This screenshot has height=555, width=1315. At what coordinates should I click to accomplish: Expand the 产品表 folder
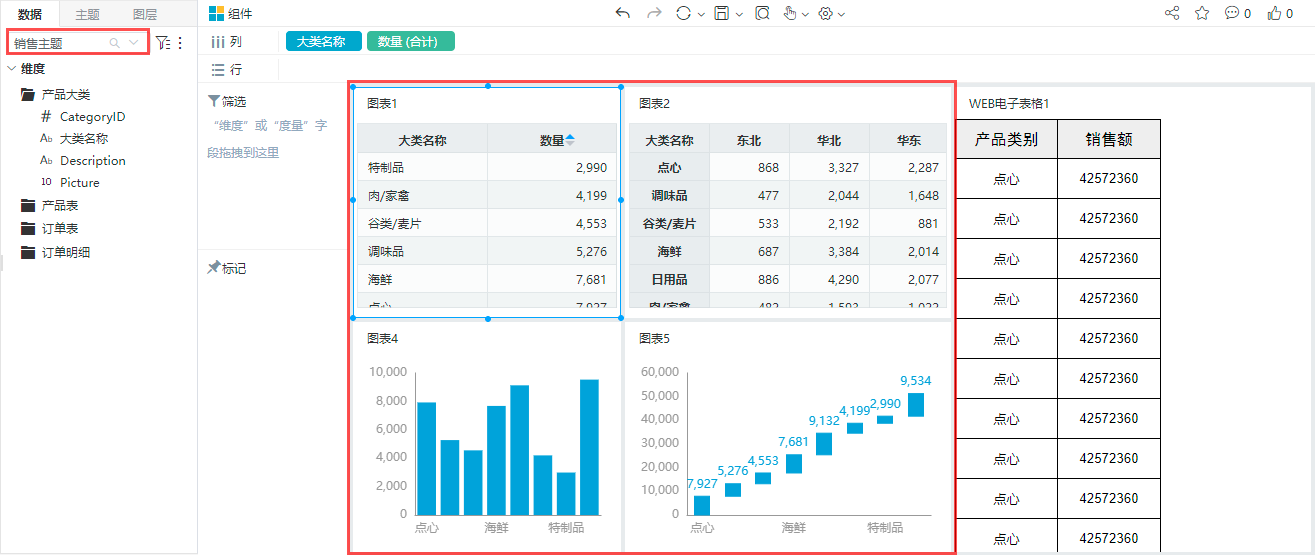[x=28, y=205]
